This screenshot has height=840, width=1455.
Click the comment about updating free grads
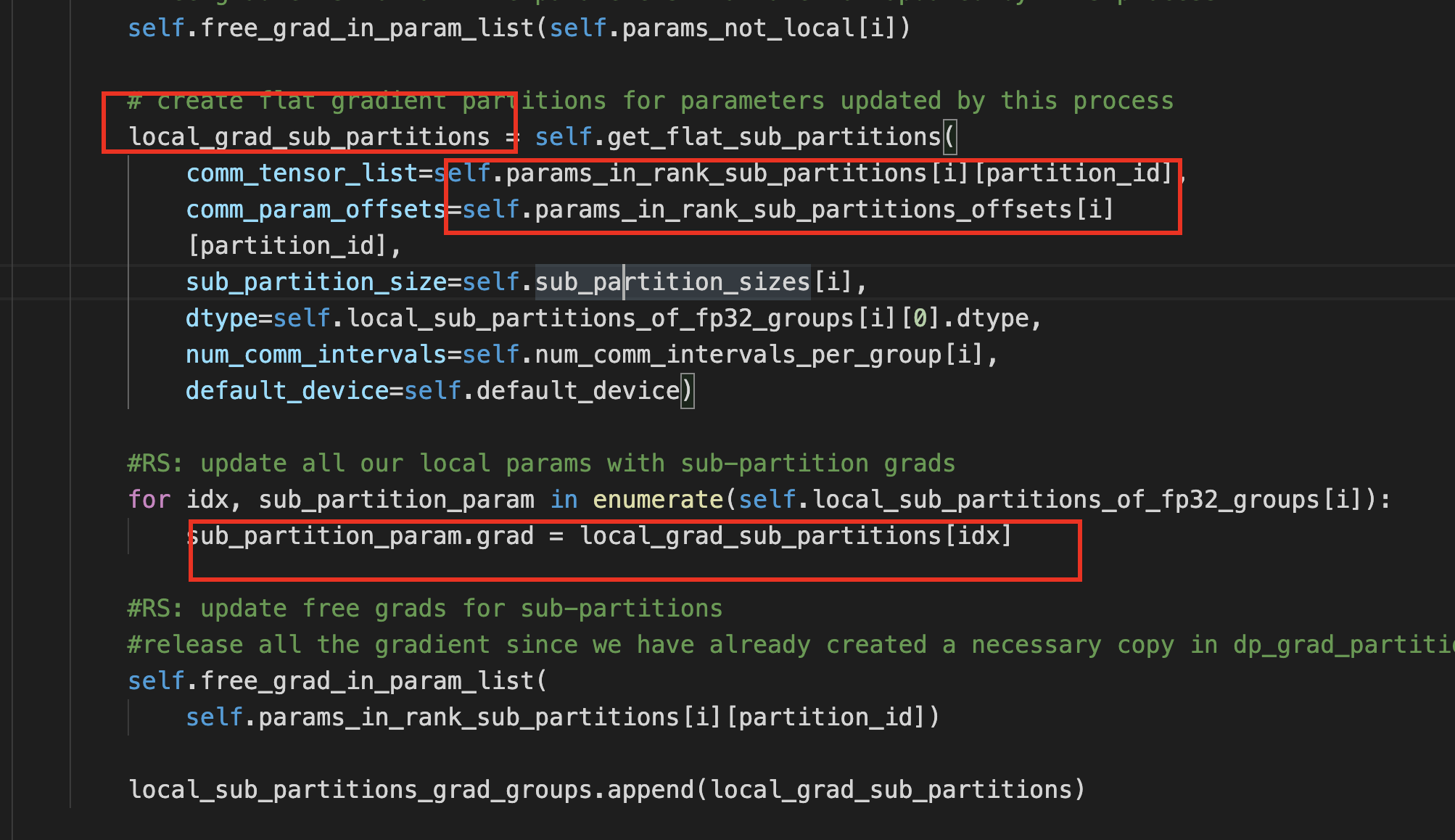[x=424, y=608]
